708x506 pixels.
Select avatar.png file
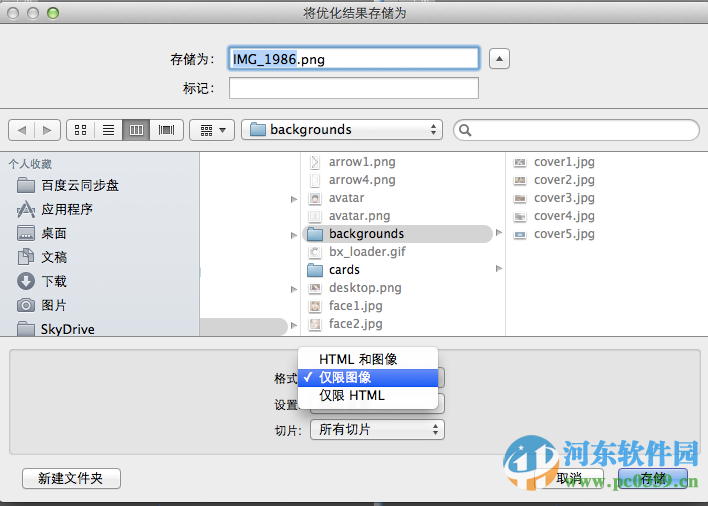pyautogui.click(x=349, y=216)
